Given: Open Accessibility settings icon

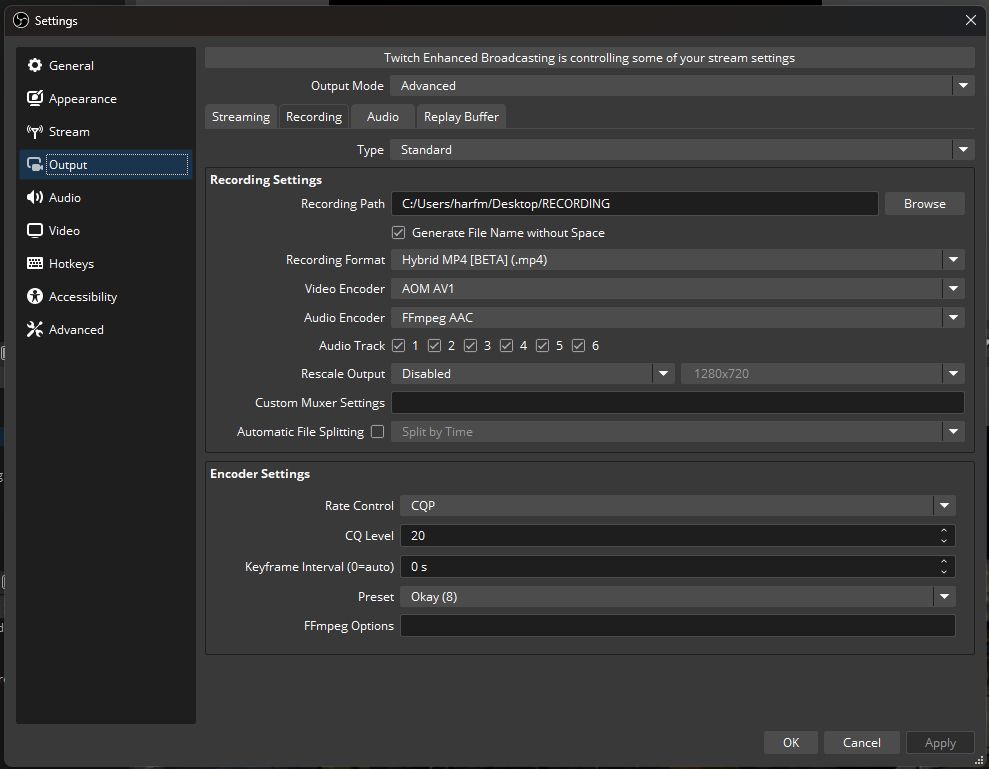Looking at the screenshot, I should click(35, 297).
